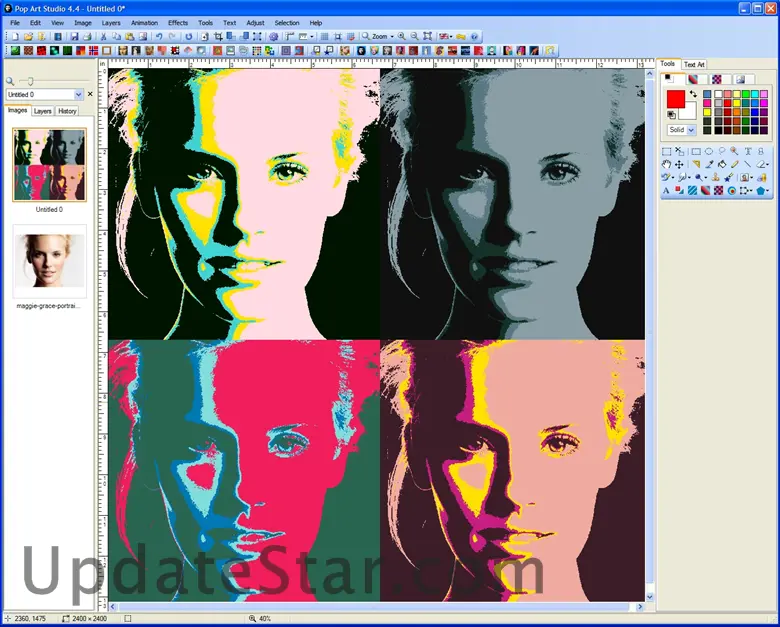The image size is (780, 627).
Task: Switch to the Layers tab
Action: [43, 111]
